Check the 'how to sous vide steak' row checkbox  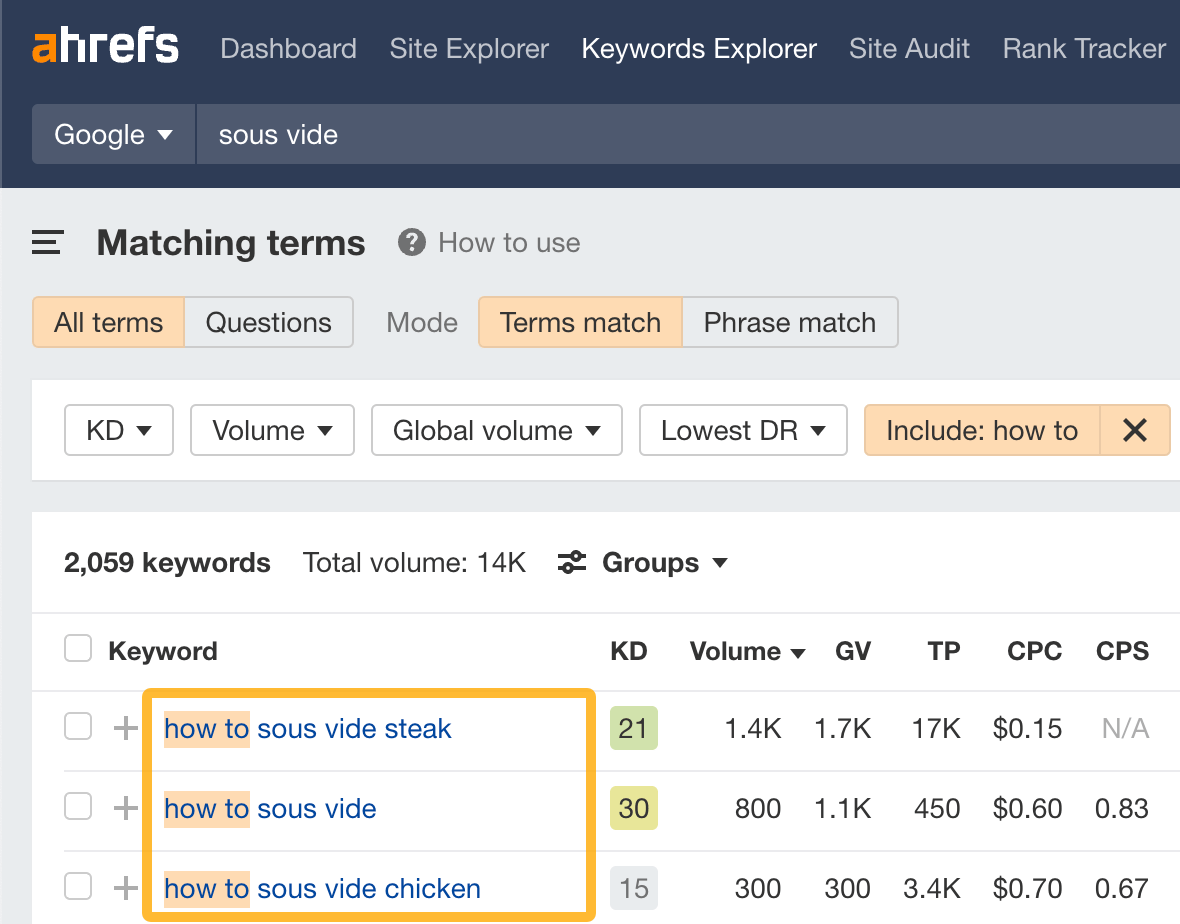[x=77, y=729]
